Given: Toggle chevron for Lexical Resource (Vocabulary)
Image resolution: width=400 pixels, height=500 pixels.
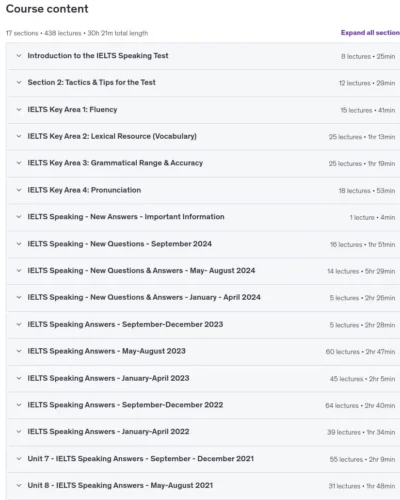Looking at the screenshot, I should (x=19, y=136).
